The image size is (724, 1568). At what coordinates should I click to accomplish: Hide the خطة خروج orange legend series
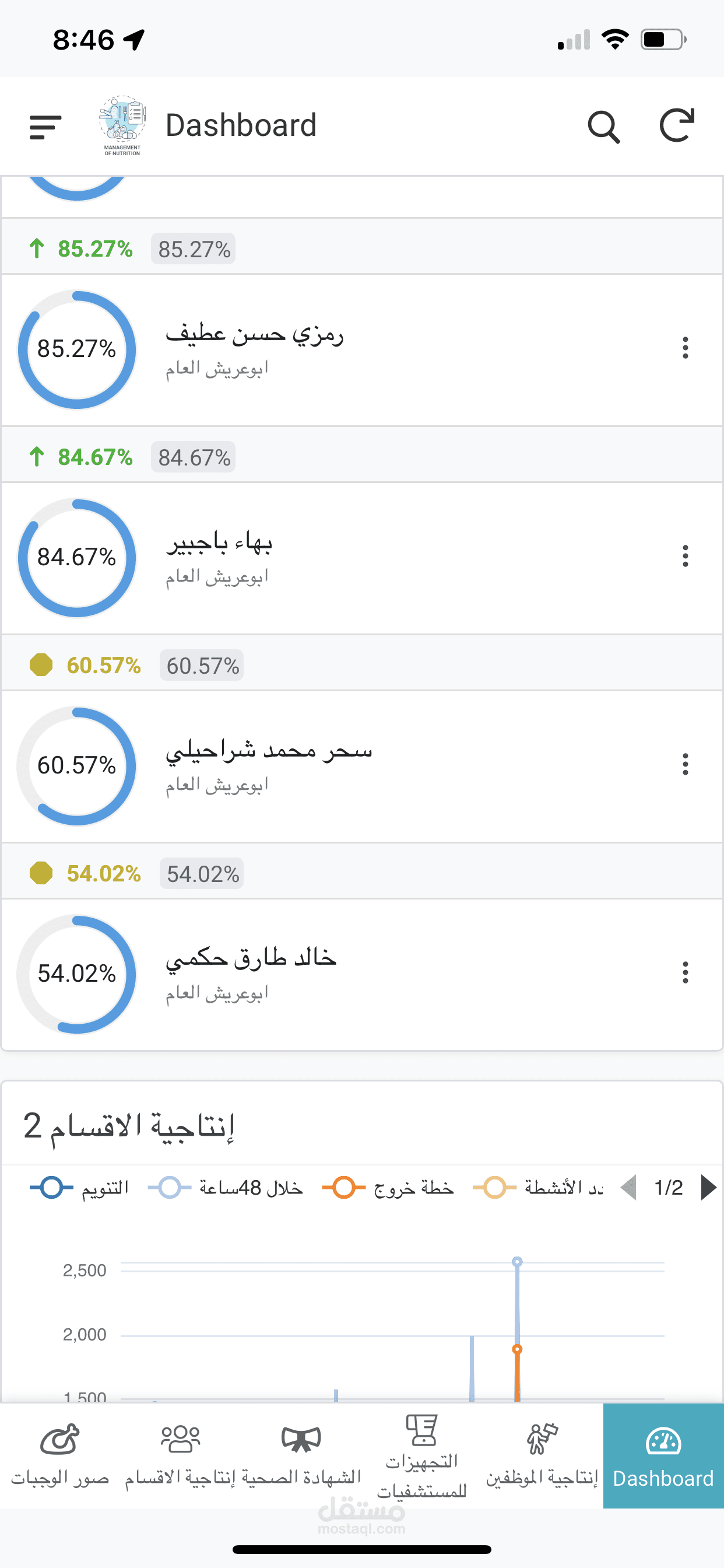(388, 1188)
